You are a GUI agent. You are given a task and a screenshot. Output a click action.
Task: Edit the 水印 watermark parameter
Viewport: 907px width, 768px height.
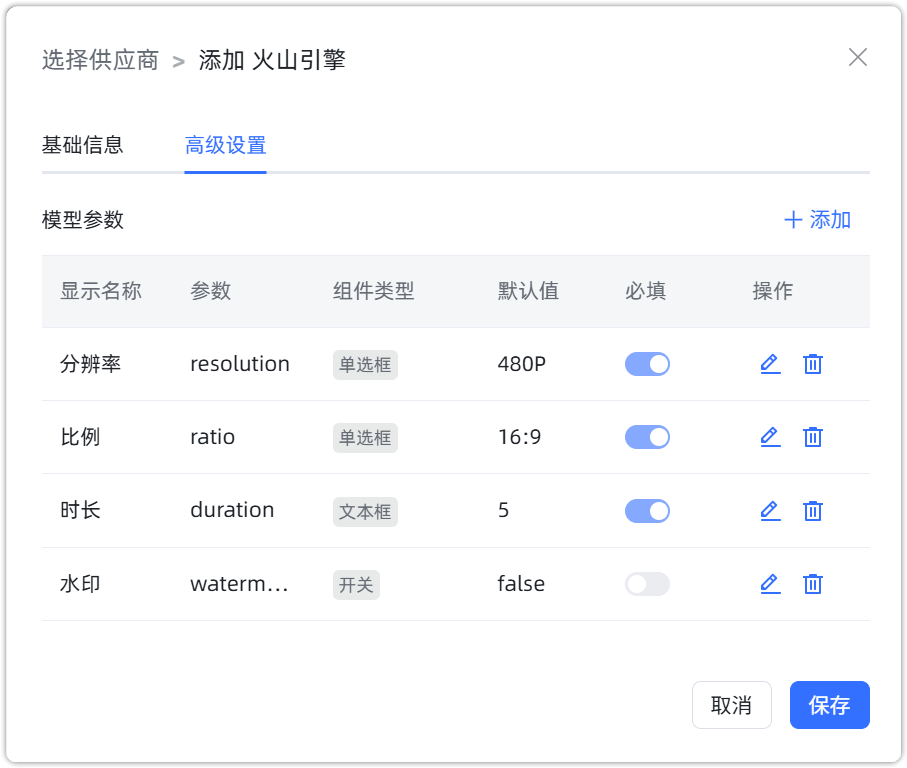[770, 583]
